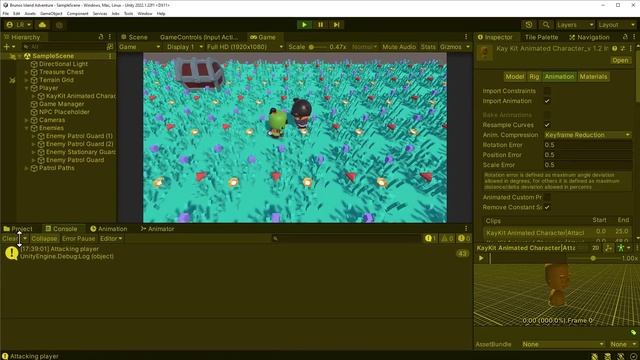Image resolution: width=640 pixels, height=360 pixels.
Task: Select the NPC Placeholder object
Action: (64, 112)
